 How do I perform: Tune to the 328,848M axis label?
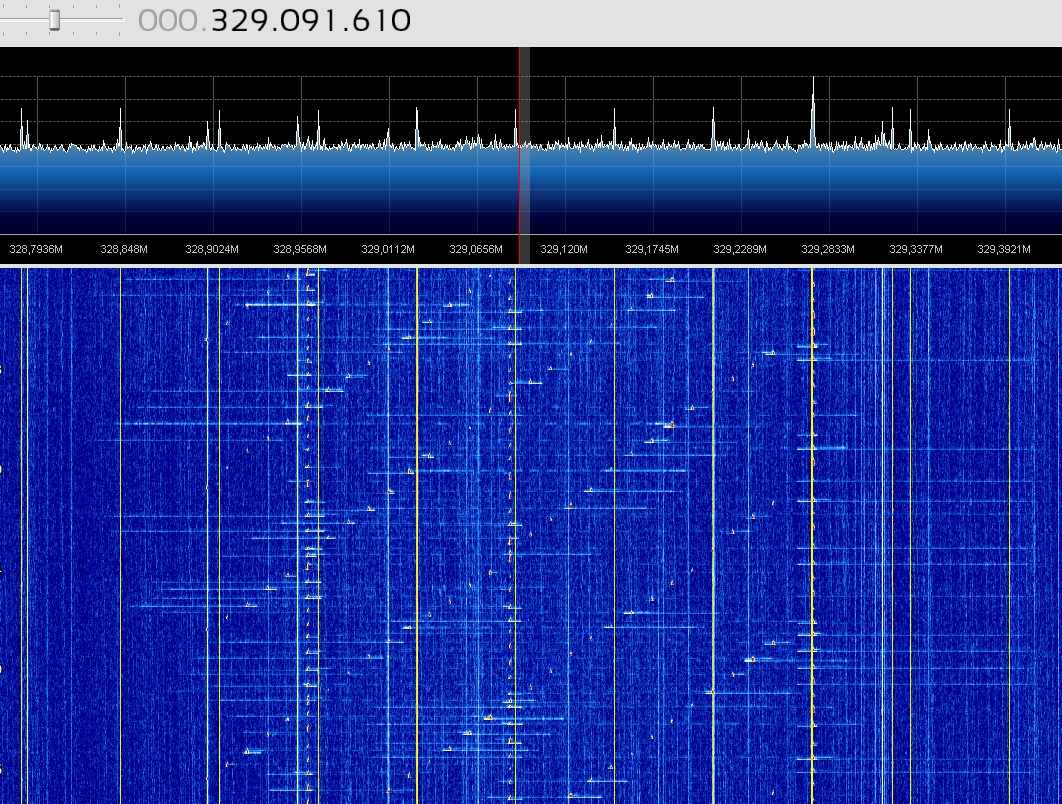[x=124, y=249]
